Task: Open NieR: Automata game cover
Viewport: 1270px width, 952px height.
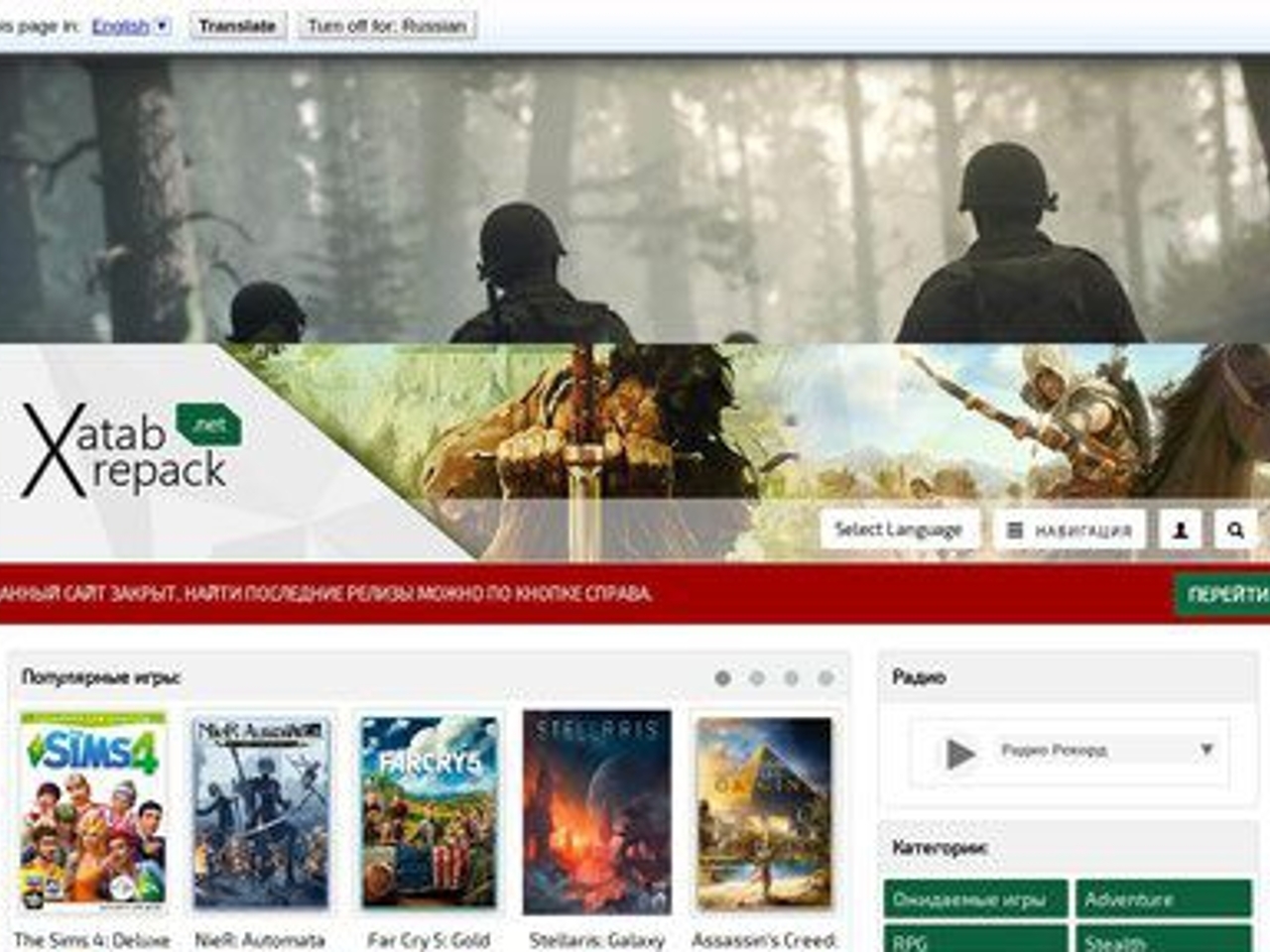Action: (261, 811)
